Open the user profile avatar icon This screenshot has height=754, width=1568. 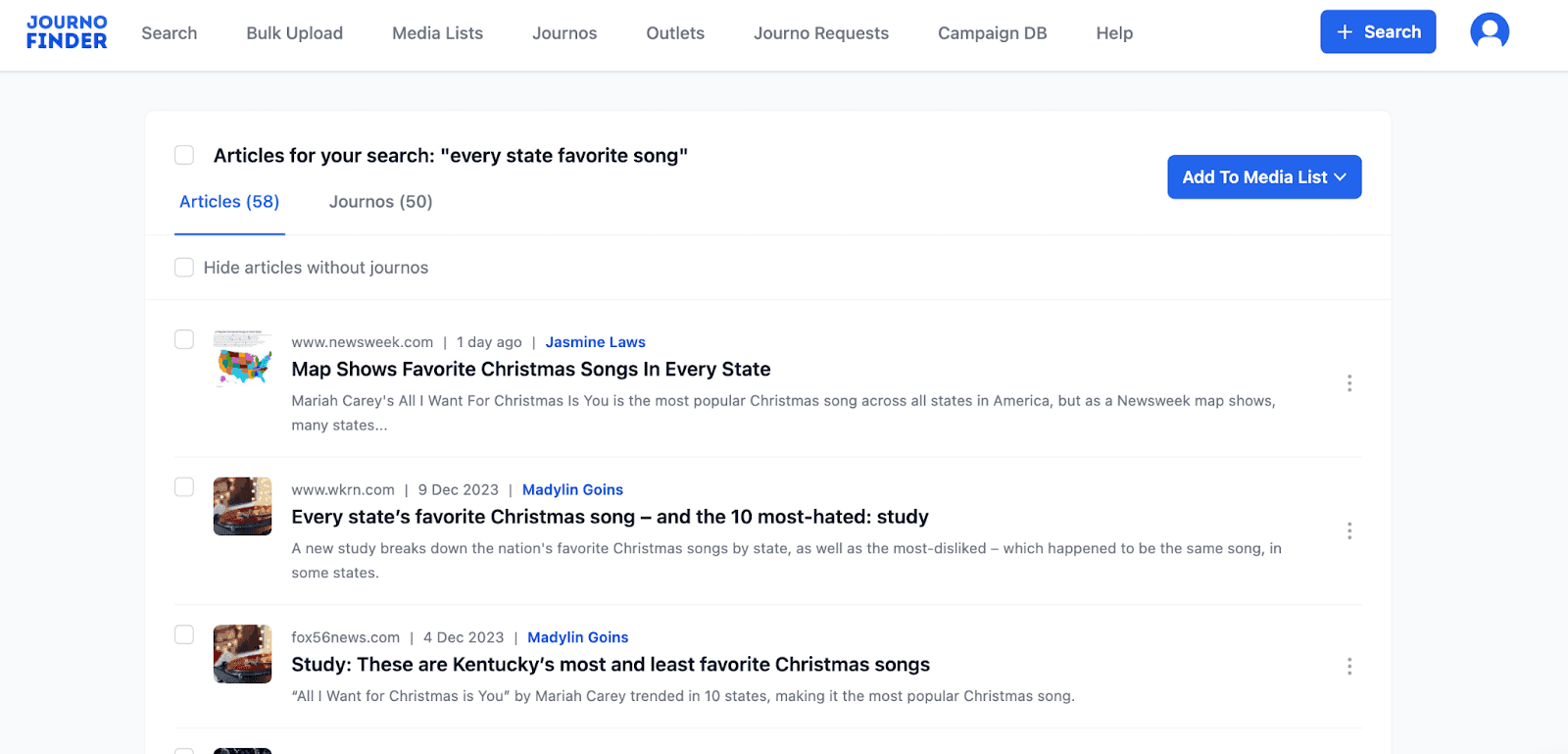coord(1489,30)
